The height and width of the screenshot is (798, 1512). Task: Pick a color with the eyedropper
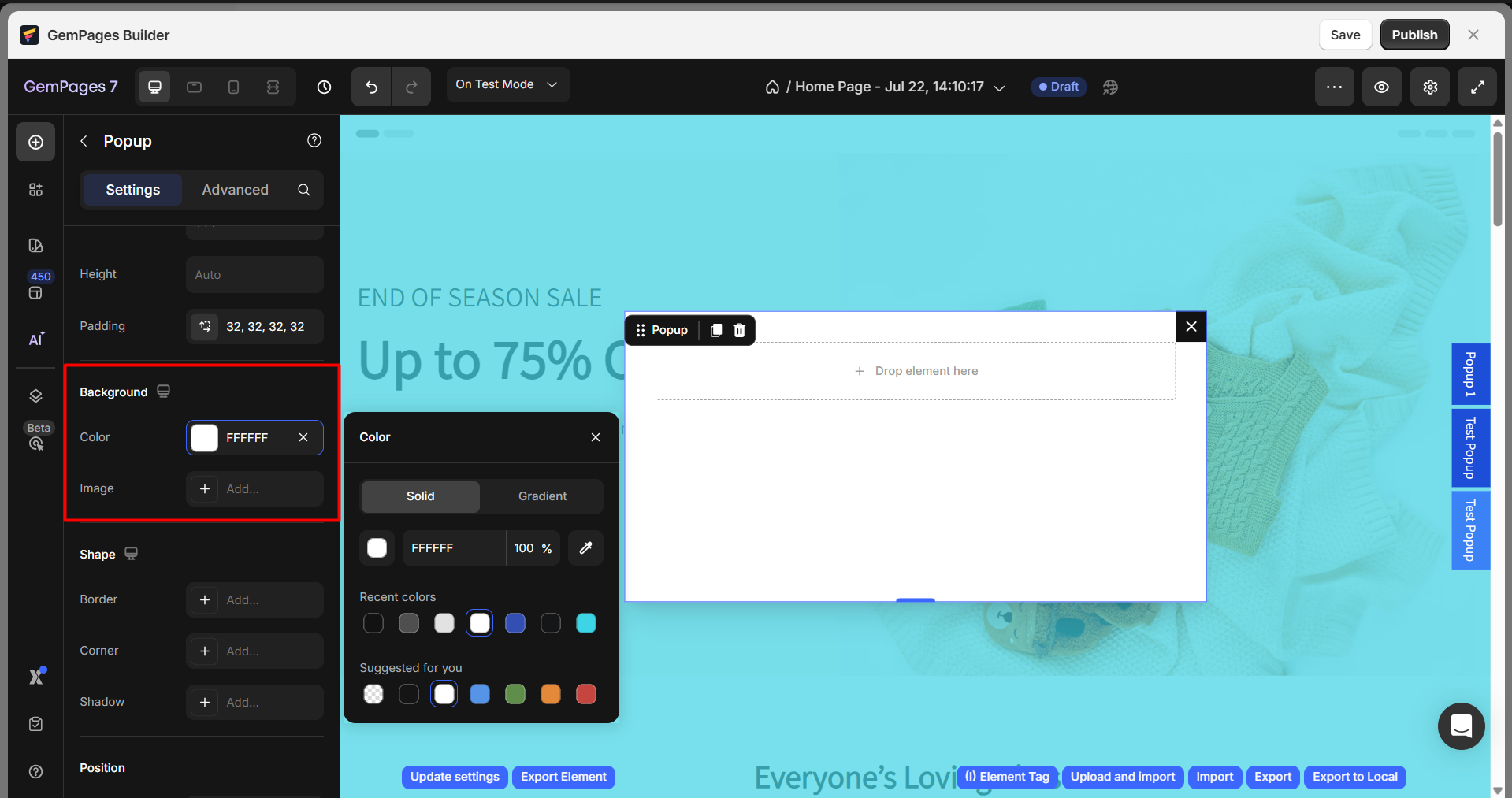[x=585, y=548]
